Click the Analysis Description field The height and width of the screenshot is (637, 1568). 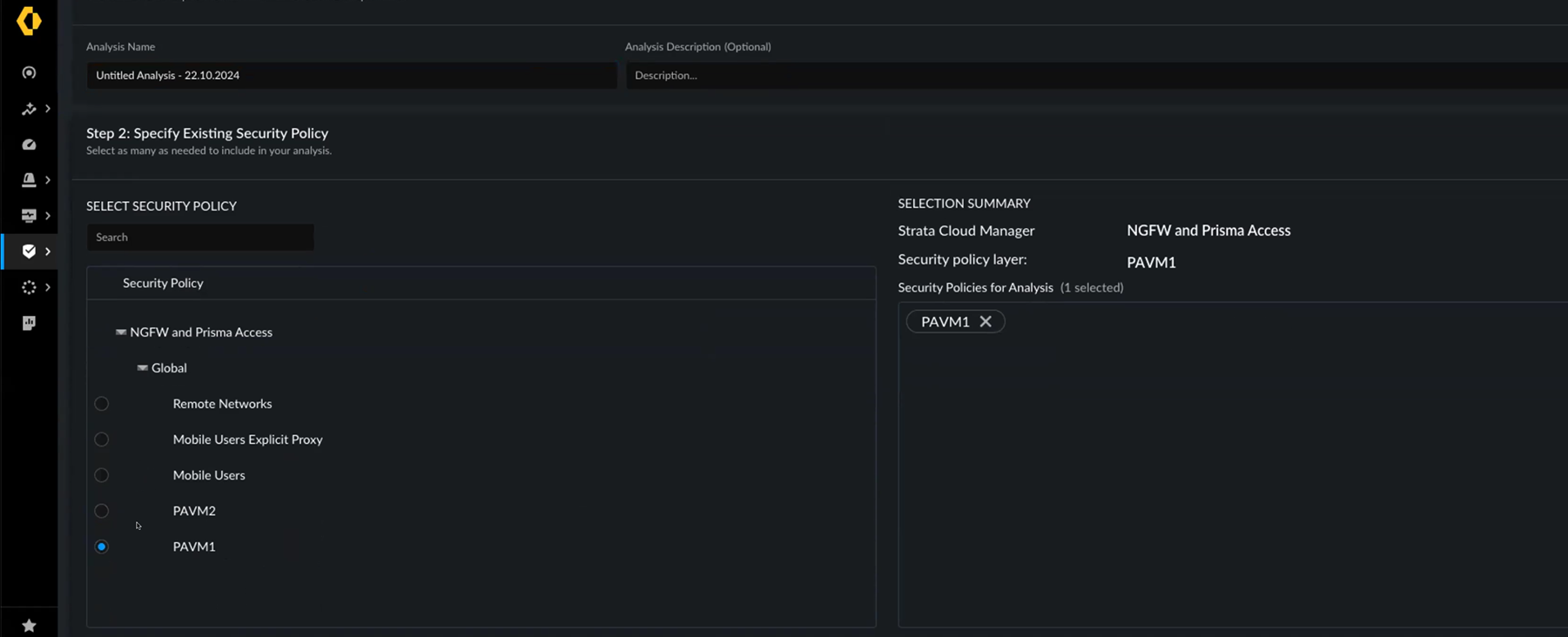click(x=1095, y=76)
